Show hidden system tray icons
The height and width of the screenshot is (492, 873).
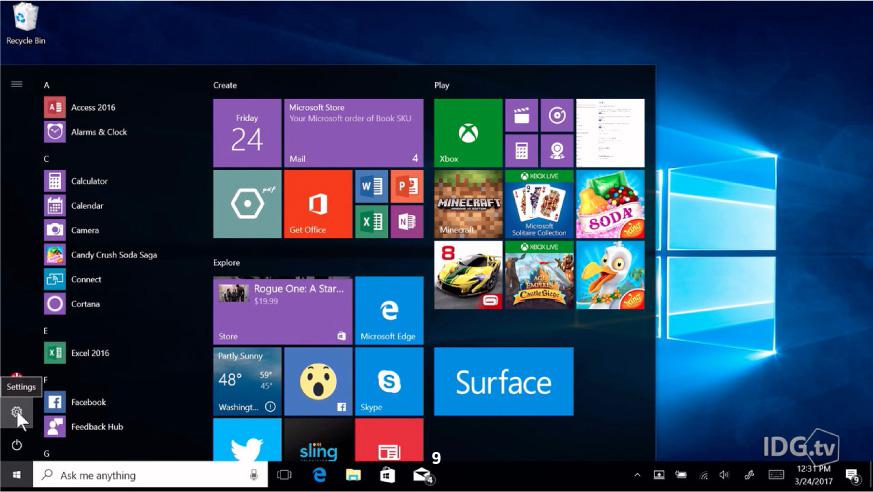[637, 475]
